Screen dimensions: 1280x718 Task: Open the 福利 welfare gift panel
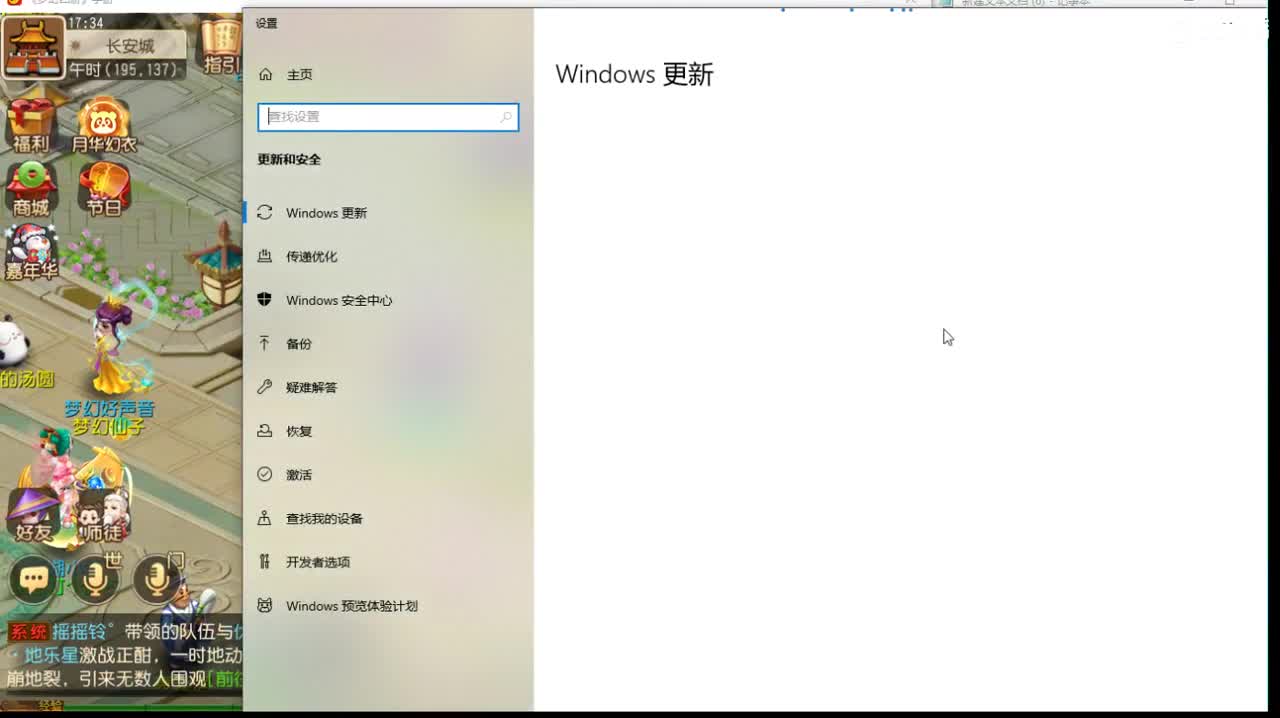[32, 120]
